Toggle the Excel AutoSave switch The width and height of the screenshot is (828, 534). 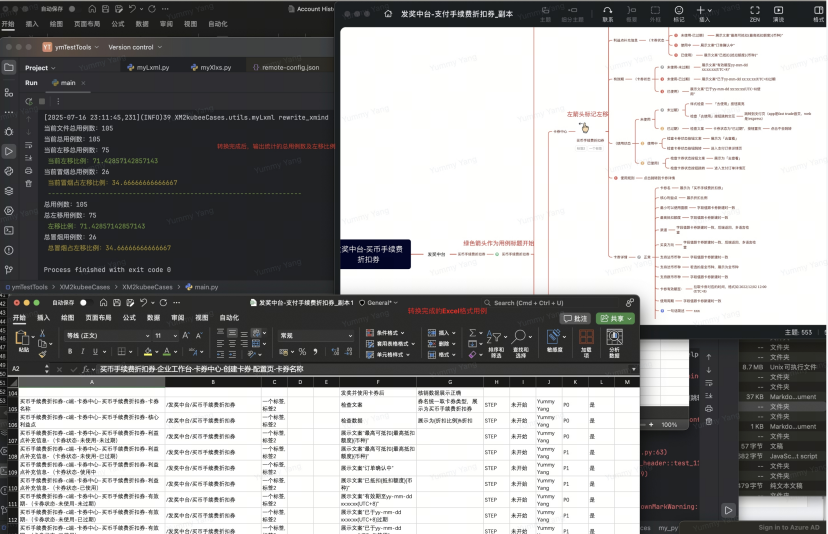pos(88,302)
